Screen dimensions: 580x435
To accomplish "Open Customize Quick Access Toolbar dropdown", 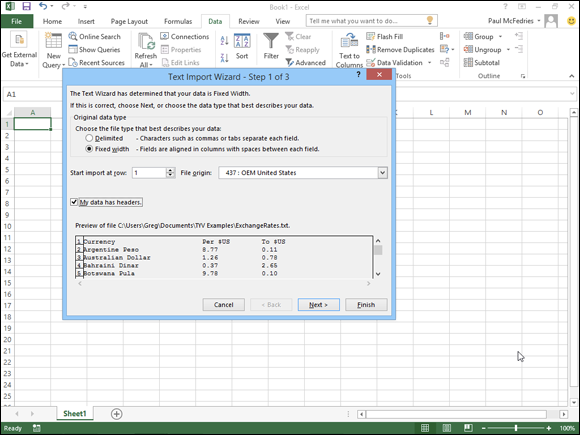I will (85, 7).
